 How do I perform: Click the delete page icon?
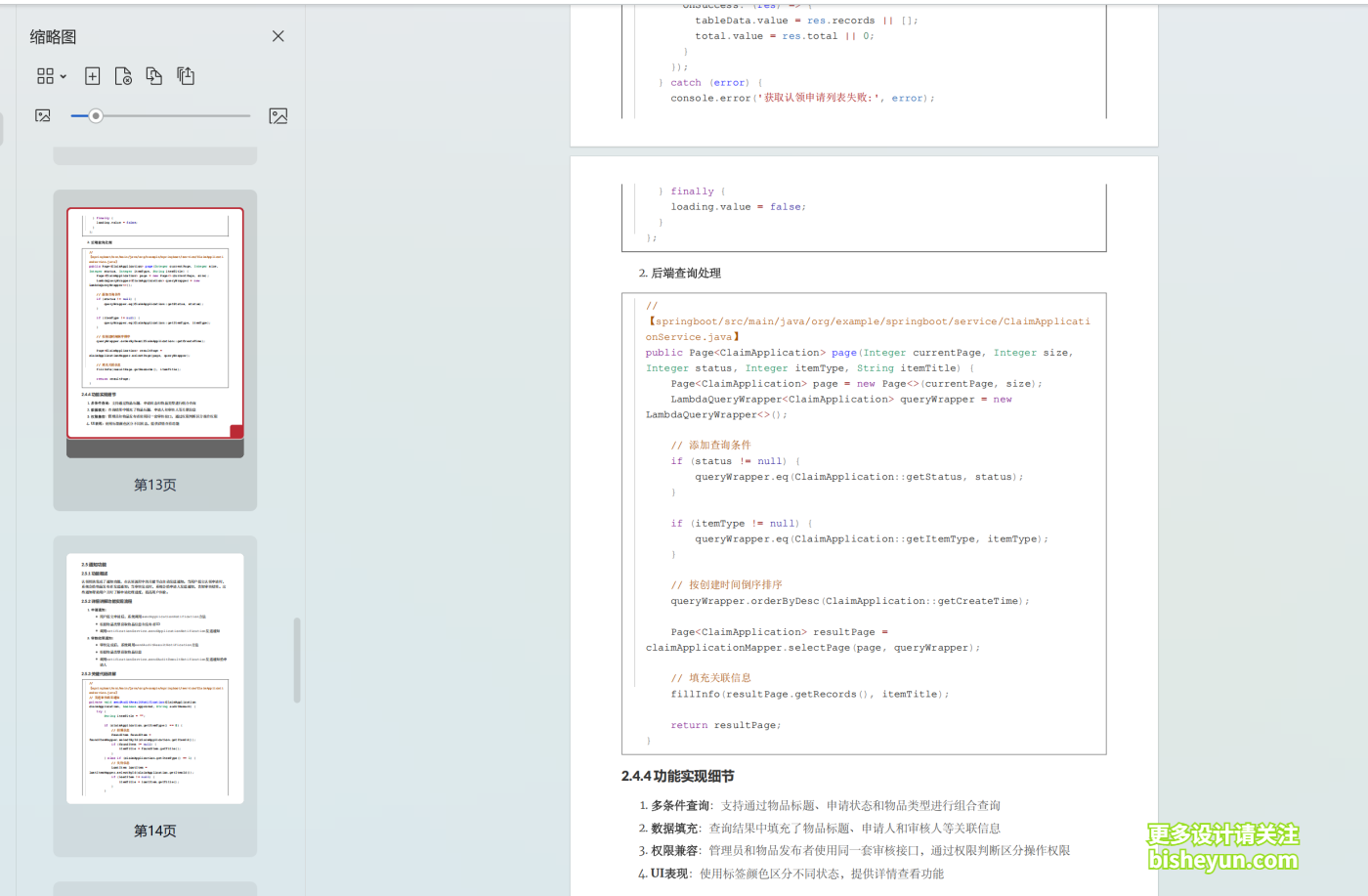tap(123, 76)
